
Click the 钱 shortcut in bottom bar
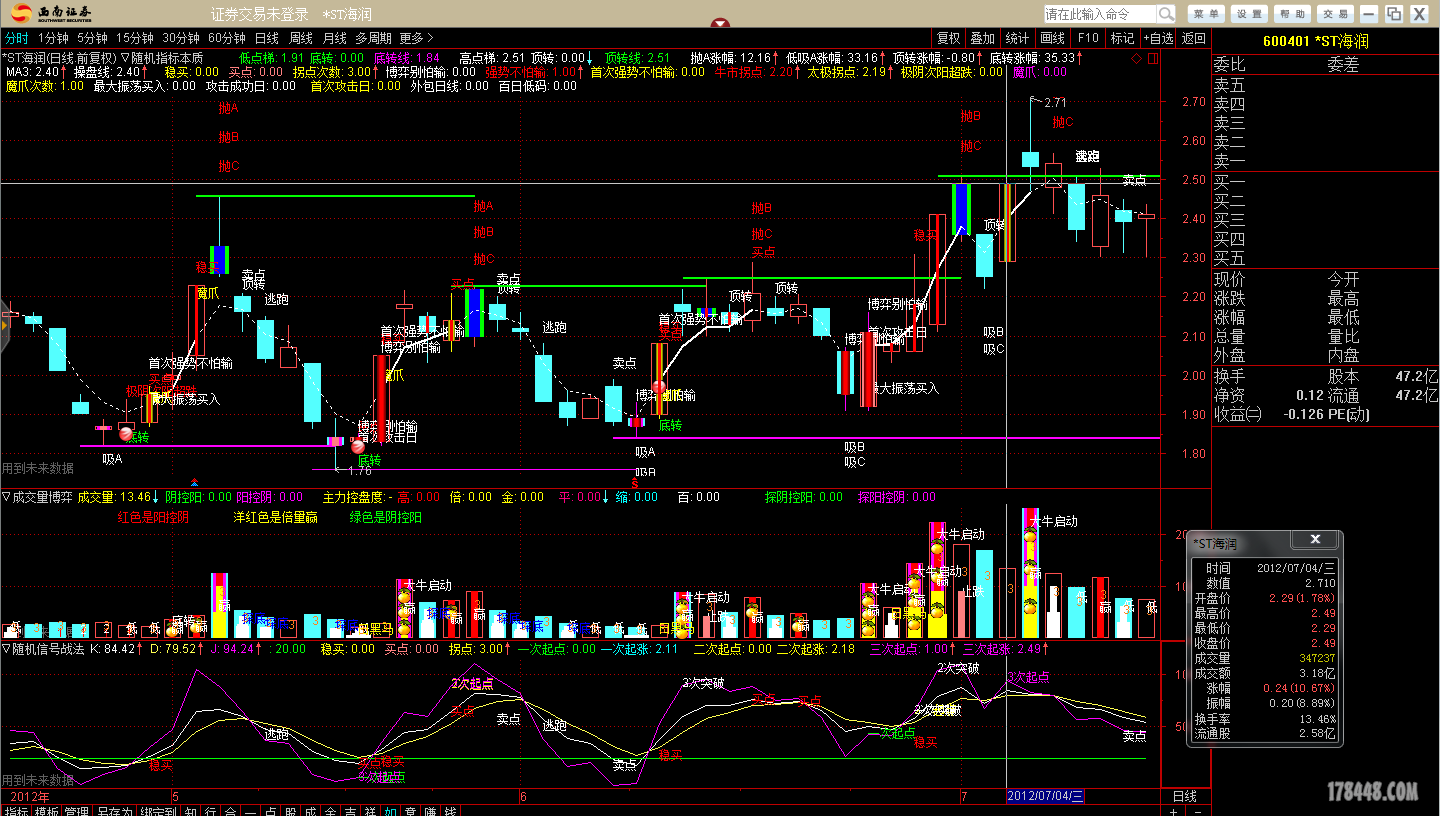[x=451, y=811]
